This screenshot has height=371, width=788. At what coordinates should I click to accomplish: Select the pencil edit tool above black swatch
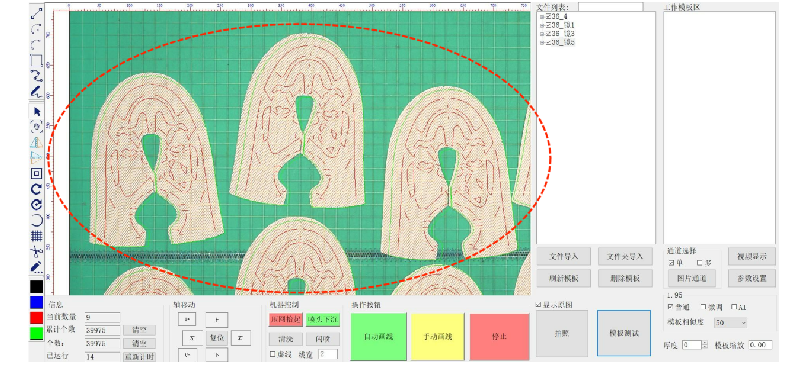[x=36, y=266]
